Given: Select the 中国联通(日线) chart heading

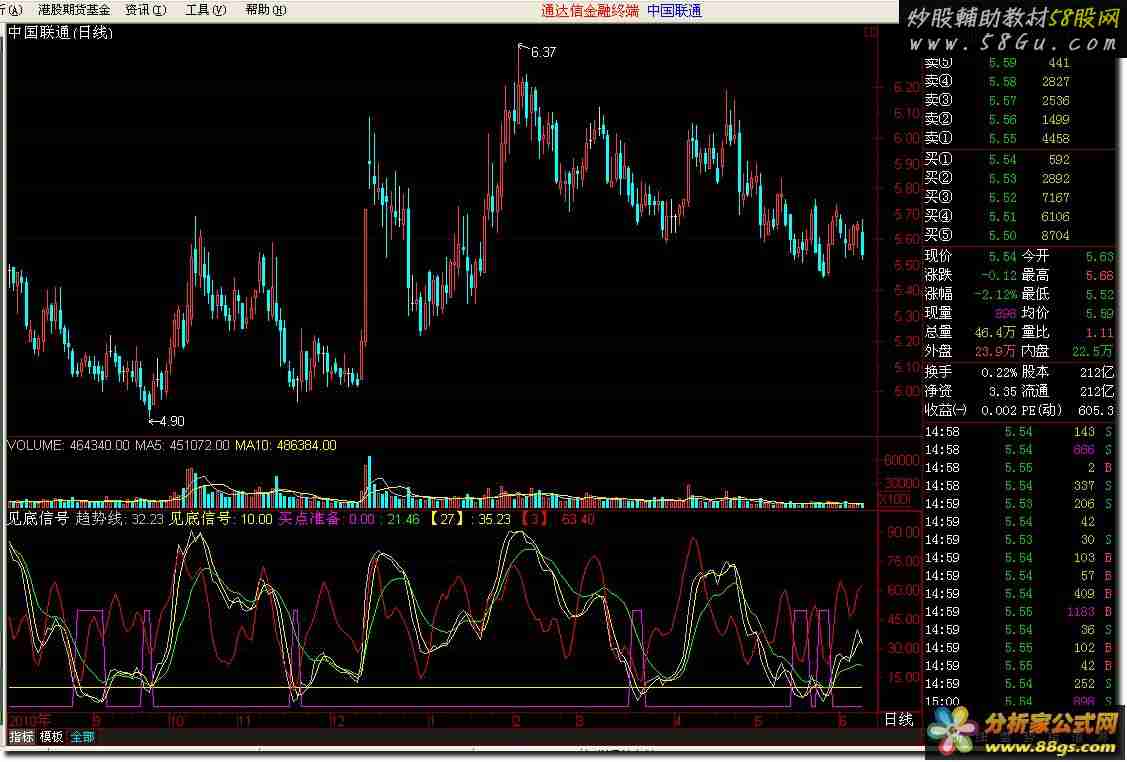Looking at the screenshot, I should coord(60,33).
